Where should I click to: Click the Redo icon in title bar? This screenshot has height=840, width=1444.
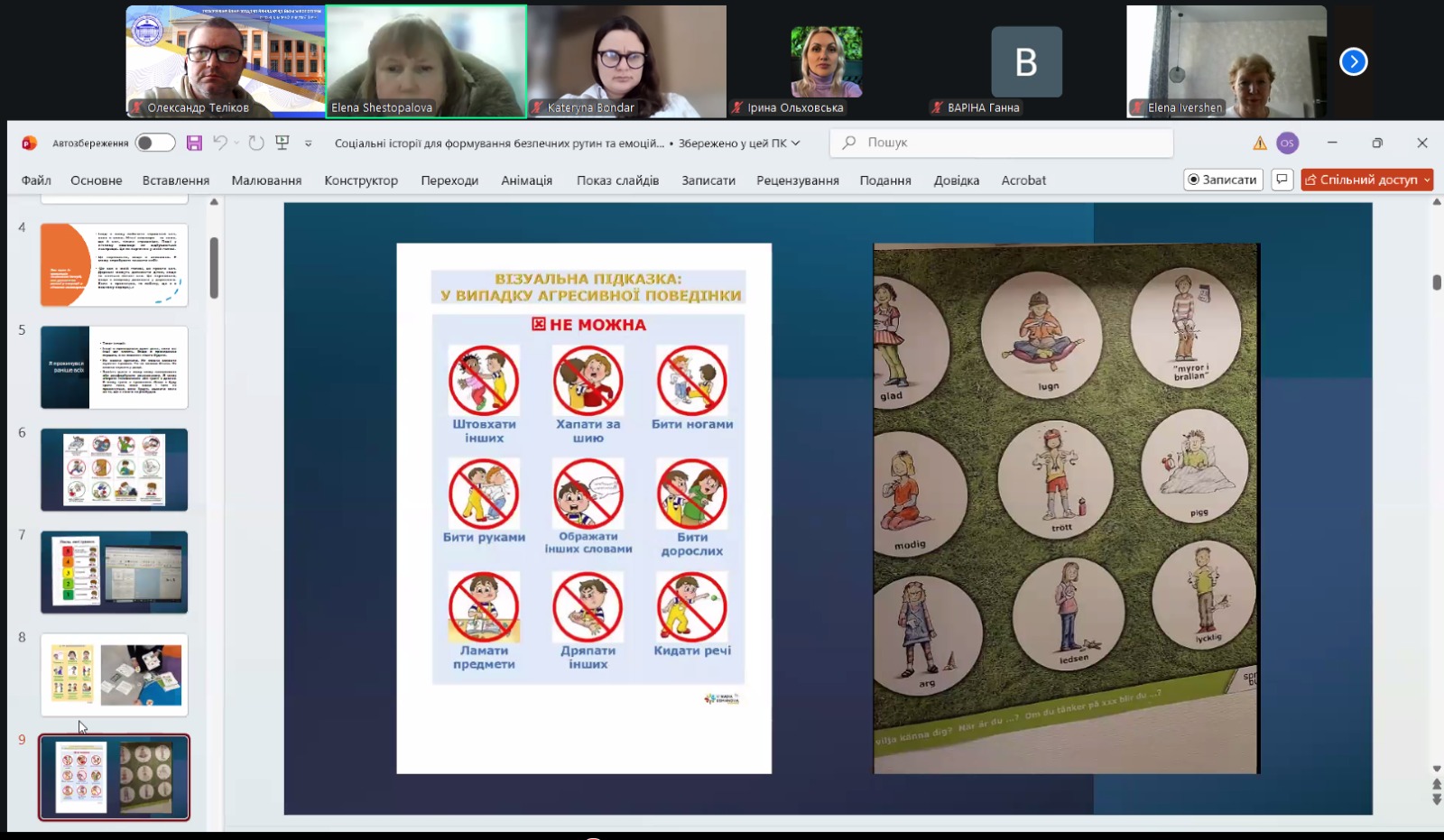coord(256,143)
